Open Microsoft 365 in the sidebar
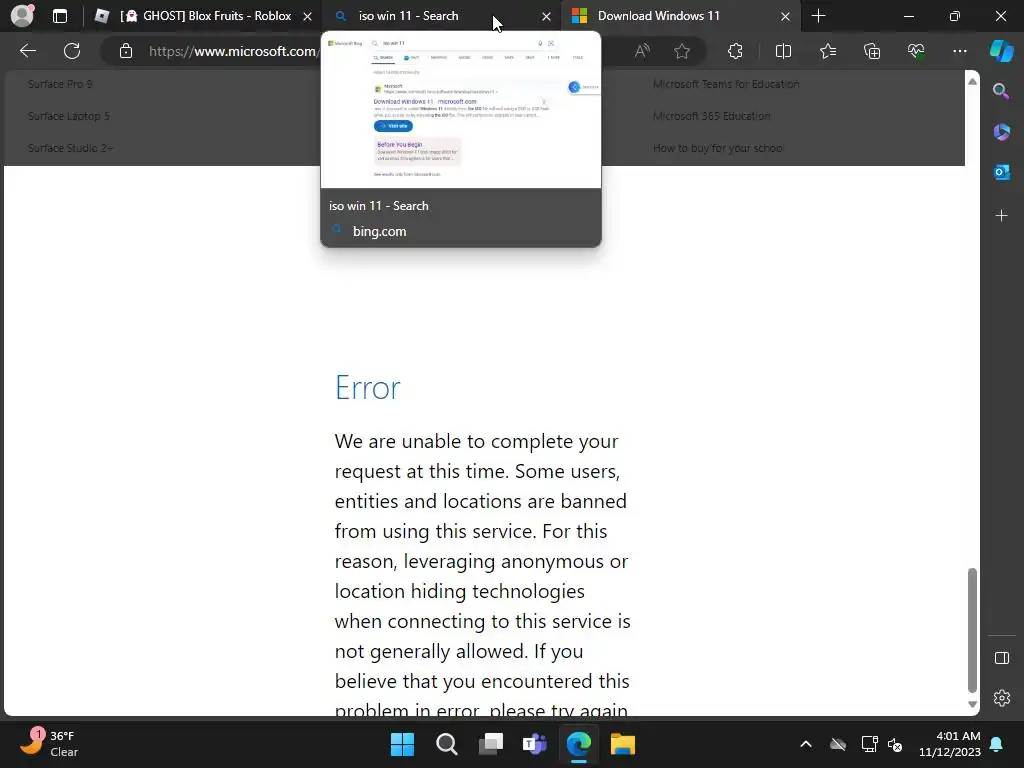1024x768 pixels. tap(1001, 132)
